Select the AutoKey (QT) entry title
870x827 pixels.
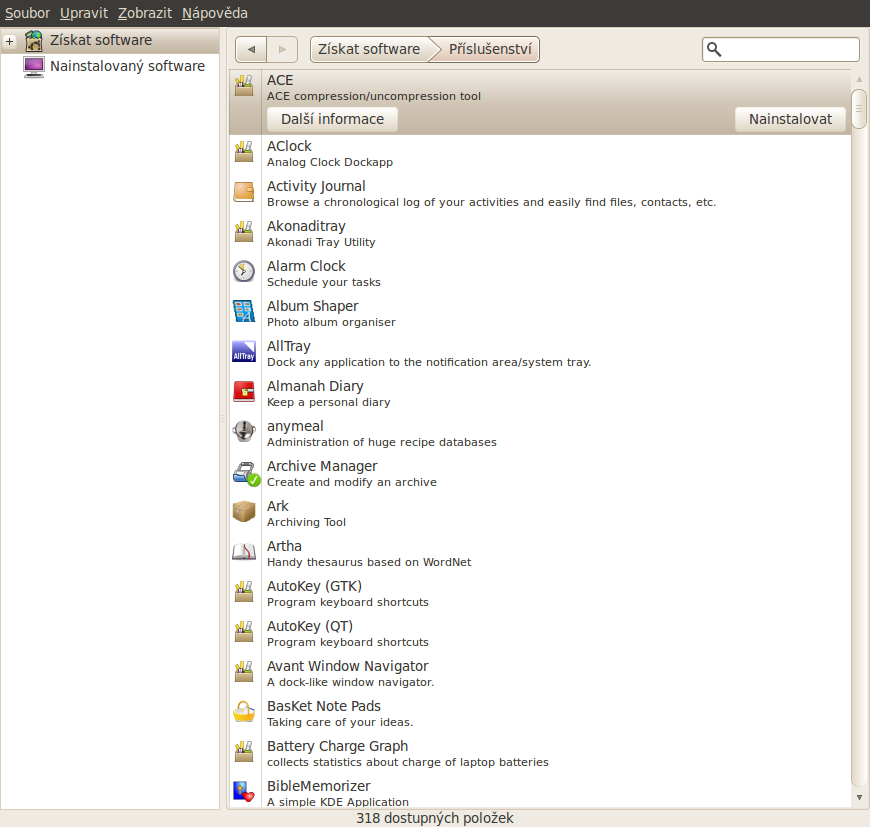[x=310, y=626]
